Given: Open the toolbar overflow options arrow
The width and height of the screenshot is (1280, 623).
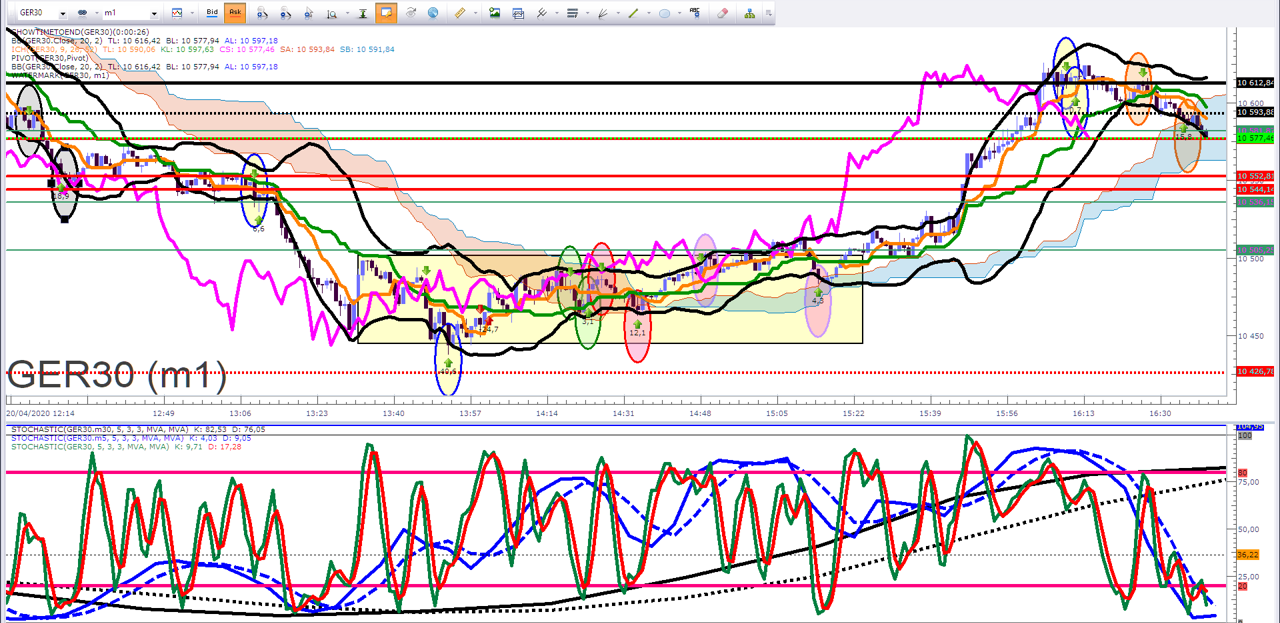Looking at the screenshot, I should click(767, 14).
